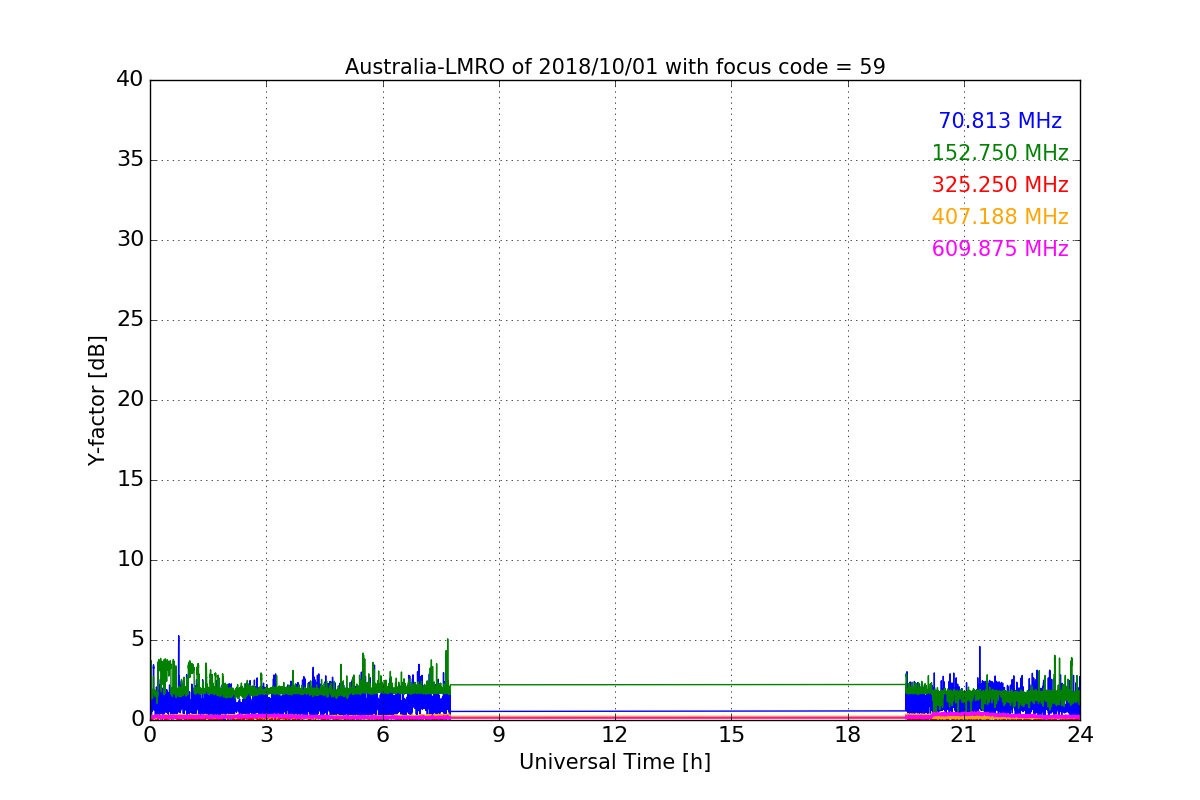Click x-axis tick label 12
Image resolution: width=1200 pixels, height=800 pixels.
pos(615,734)
